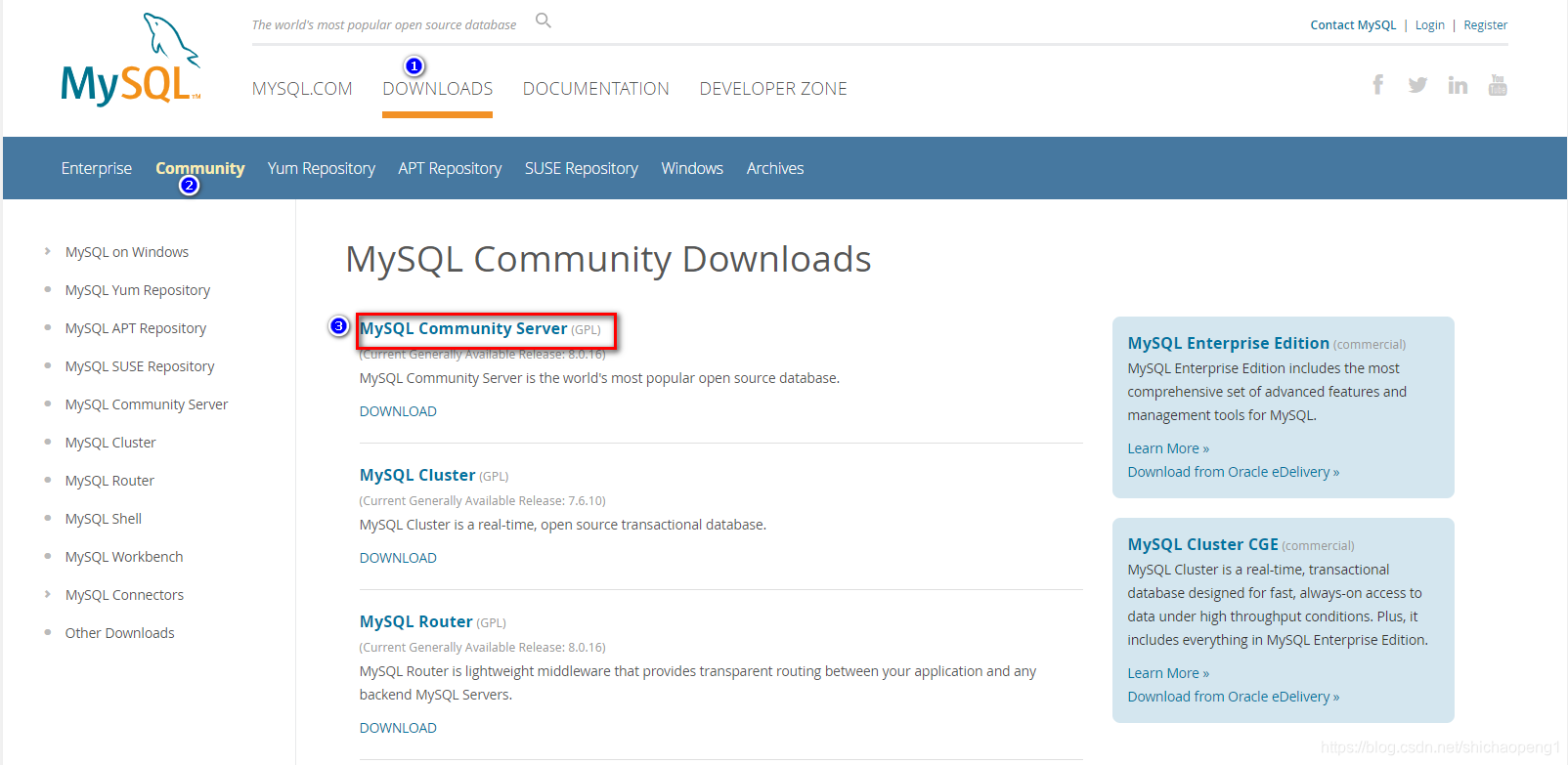Image resolution: width=1568 pixels, height=765 pixels.
Task: Click DOWNLOAD under MySQL Community Server
Action: click(398, 411)
